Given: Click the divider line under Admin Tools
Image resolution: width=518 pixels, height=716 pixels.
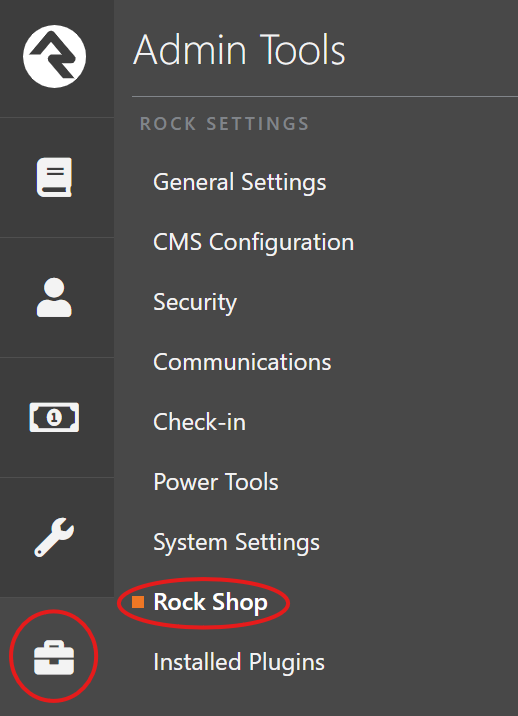Looking at the screenshot, I should (x=325, y=96).
